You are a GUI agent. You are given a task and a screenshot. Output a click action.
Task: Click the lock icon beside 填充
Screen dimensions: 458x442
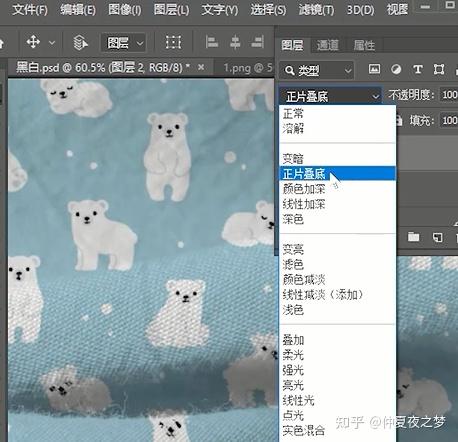(x=399, y=120)
